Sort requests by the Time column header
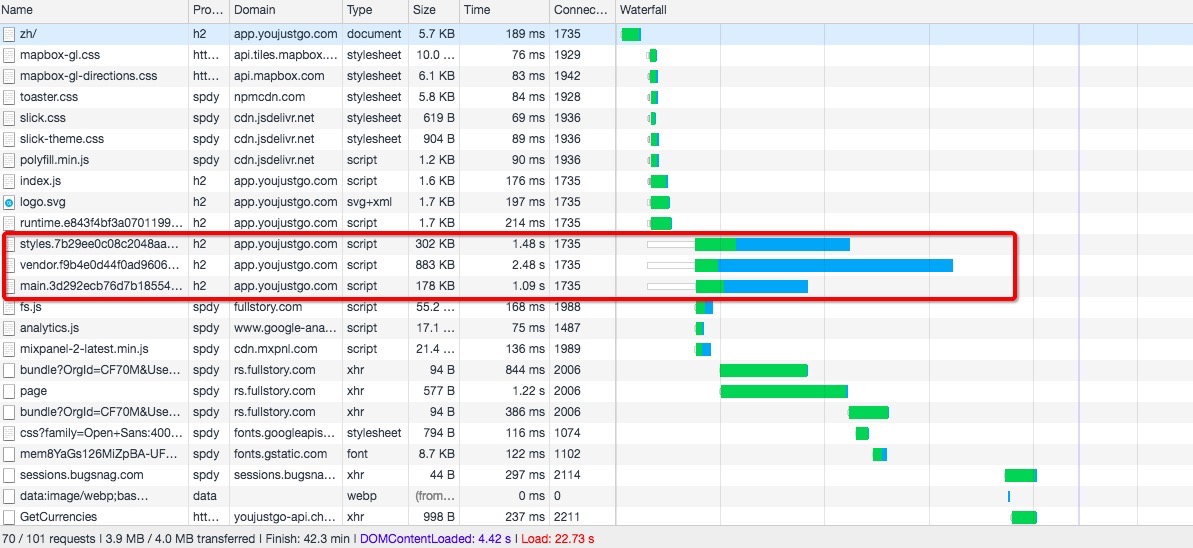 click(x=504, y=11)
